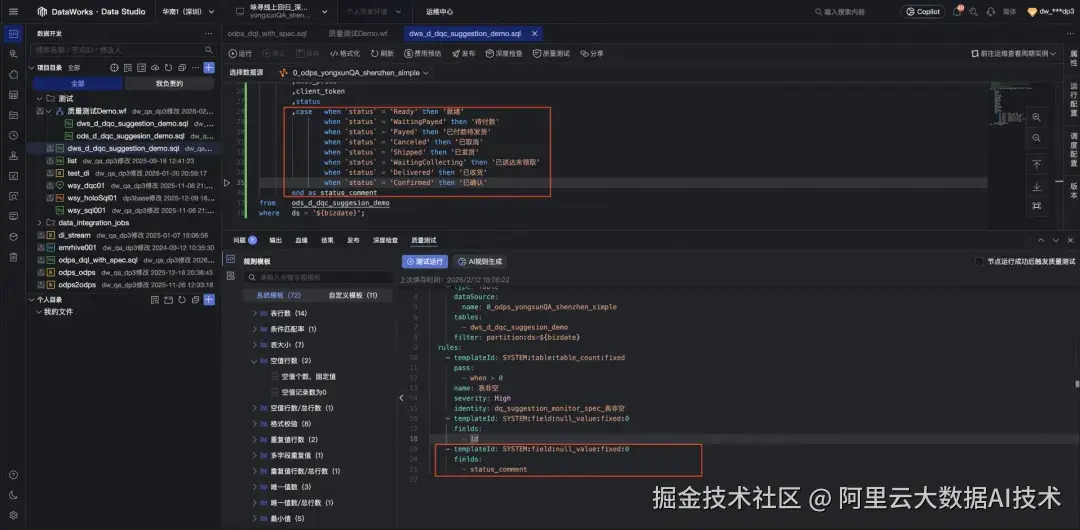
Task: Click the fit-to-screen icon below arrows
Action: click(1037, 205)
